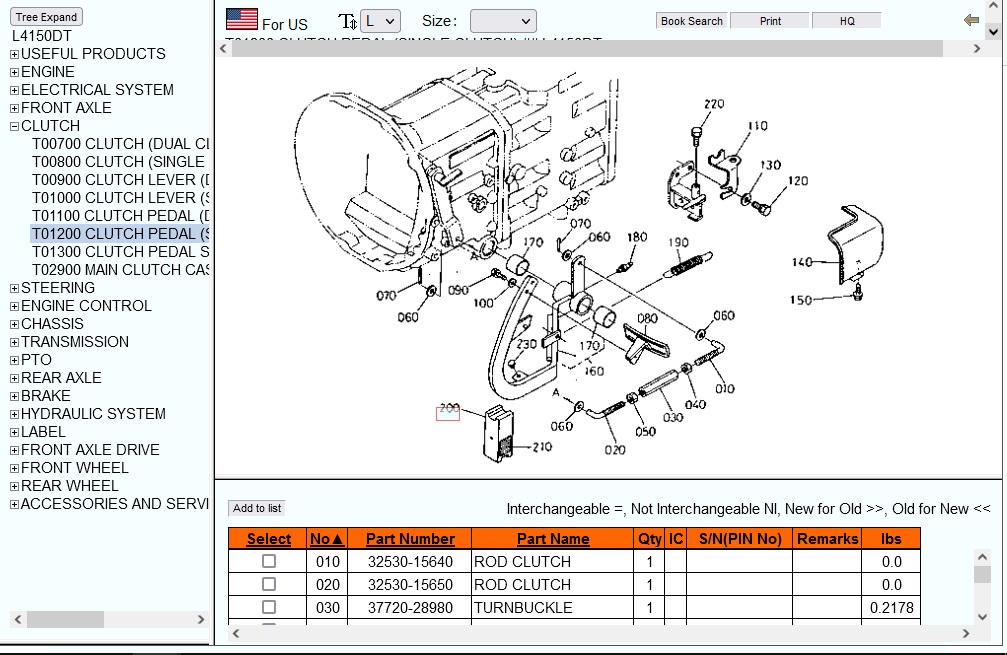Click the parts table scroll-up arrow
The image size is (1007, 655).
click(x=982, y=557)
